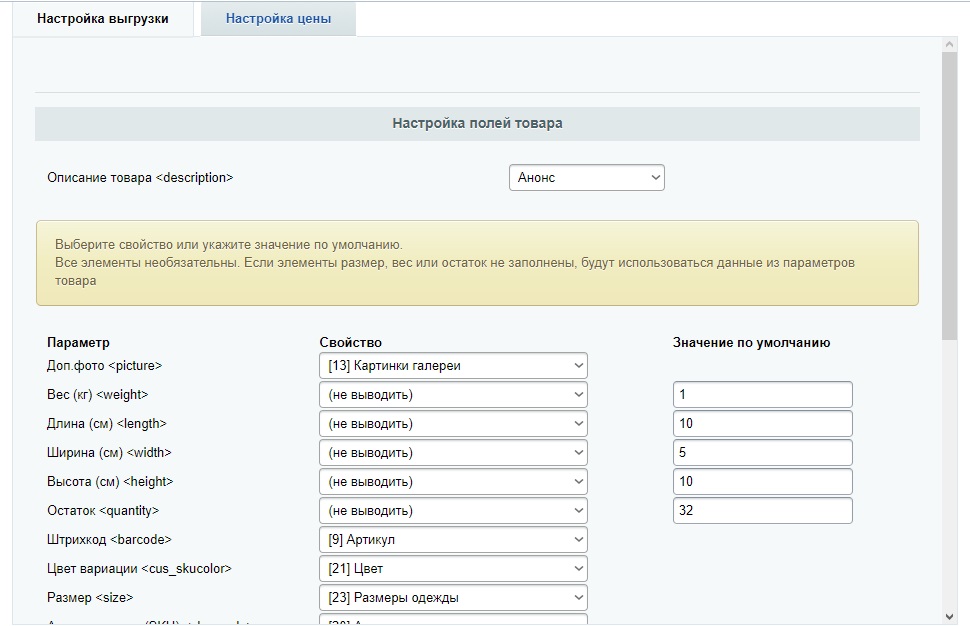Image resolution: width=970 pixels, height=626 pixels.
Task: Focus the width default value field
Action: coord(762,453)
